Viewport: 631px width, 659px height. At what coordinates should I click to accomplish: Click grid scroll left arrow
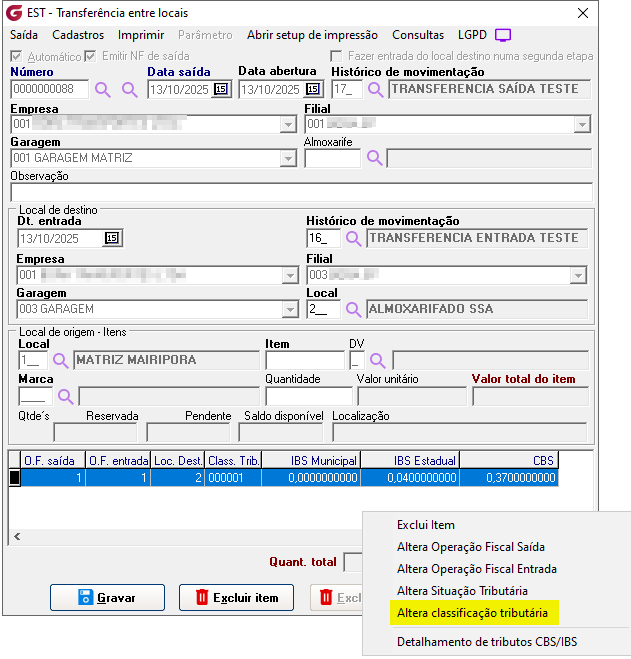coord(17,536)
